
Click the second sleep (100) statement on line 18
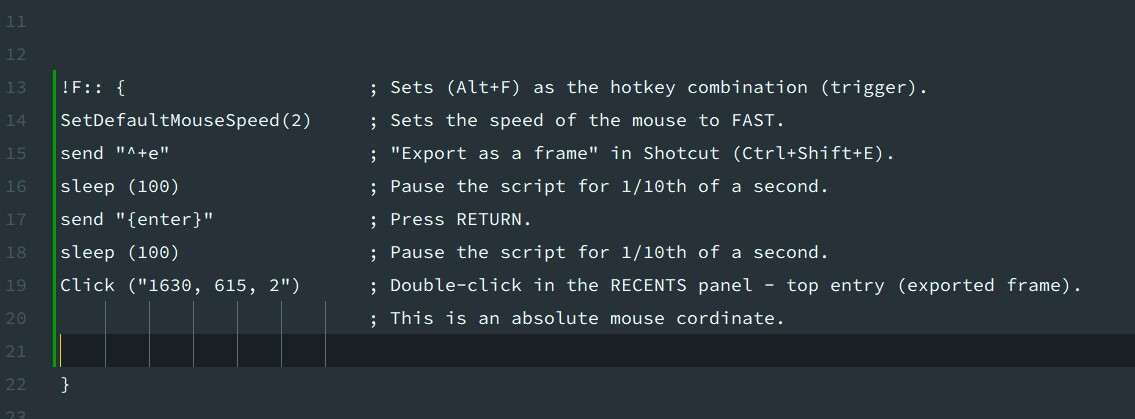coord(120,253)
